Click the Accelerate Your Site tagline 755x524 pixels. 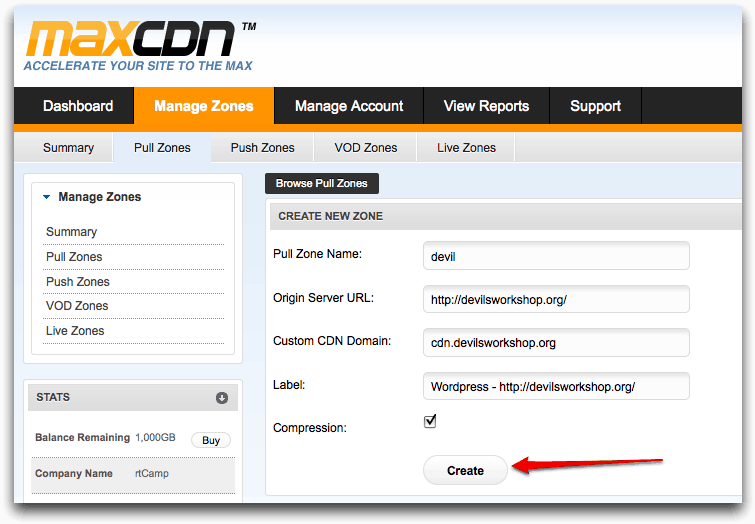[x=138, y=66]
